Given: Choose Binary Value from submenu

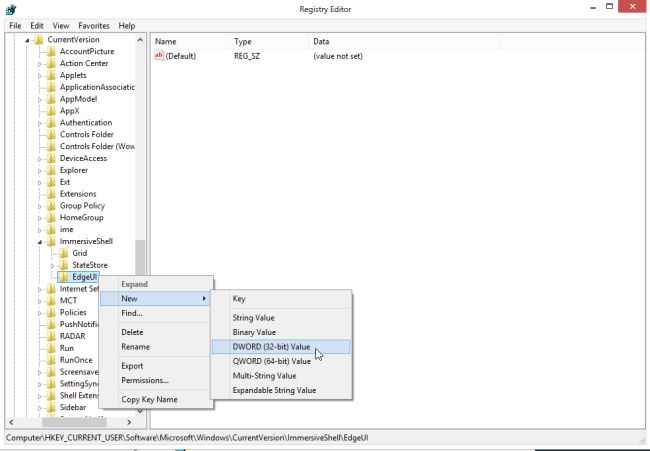Looking at the screenshot, I should click(281, 332).
